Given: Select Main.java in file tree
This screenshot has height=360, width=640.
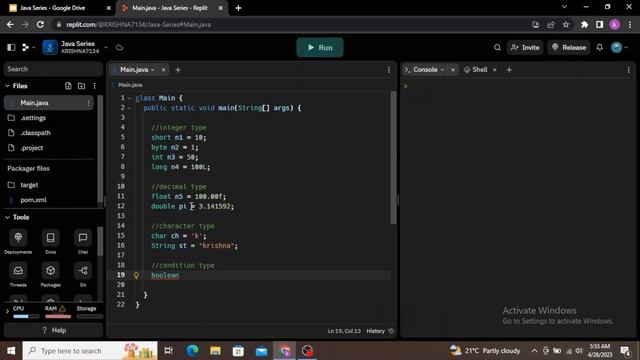Looking at the screenshot, I should click(x=49, y=103).
